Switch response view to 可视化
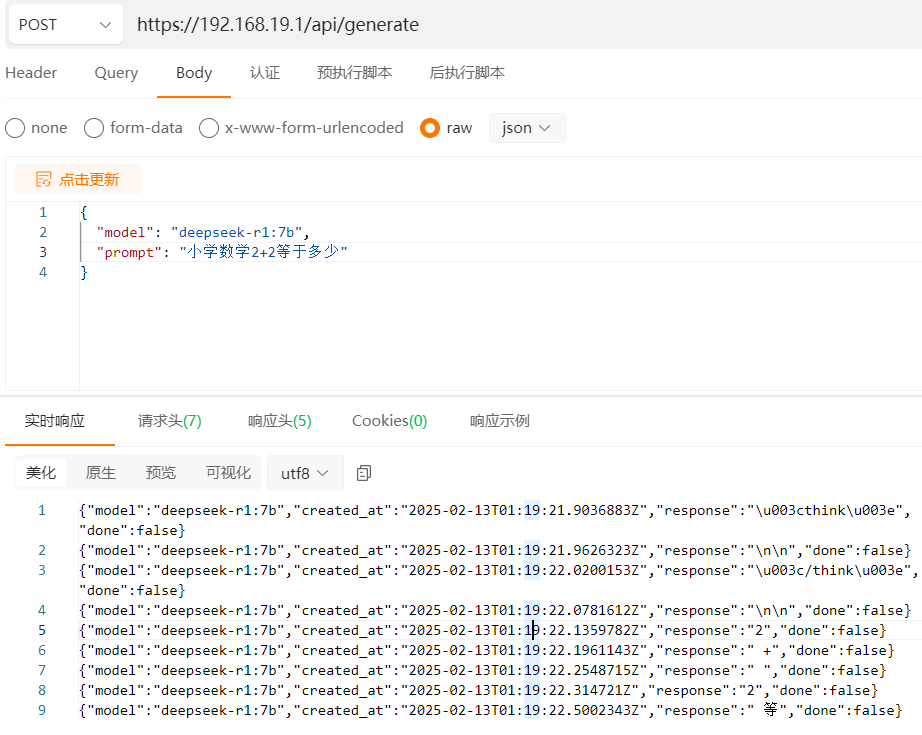 [x=228, y=473]
